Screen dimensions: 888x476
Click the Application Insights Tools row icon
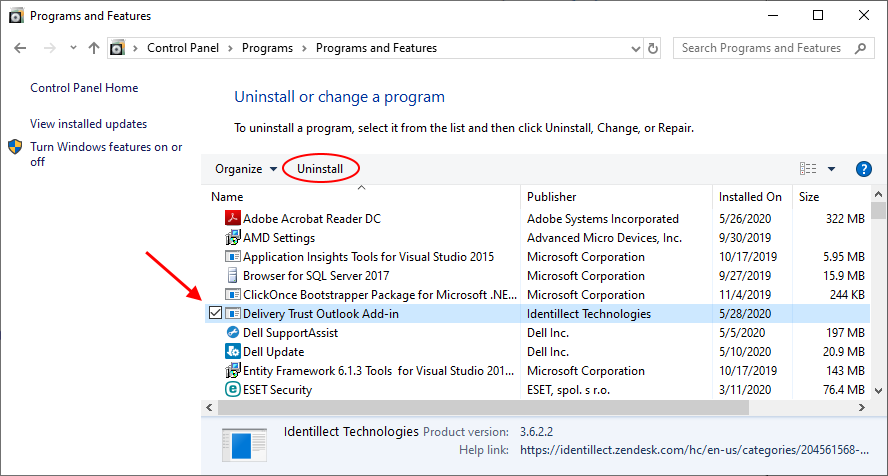[233, 256]
